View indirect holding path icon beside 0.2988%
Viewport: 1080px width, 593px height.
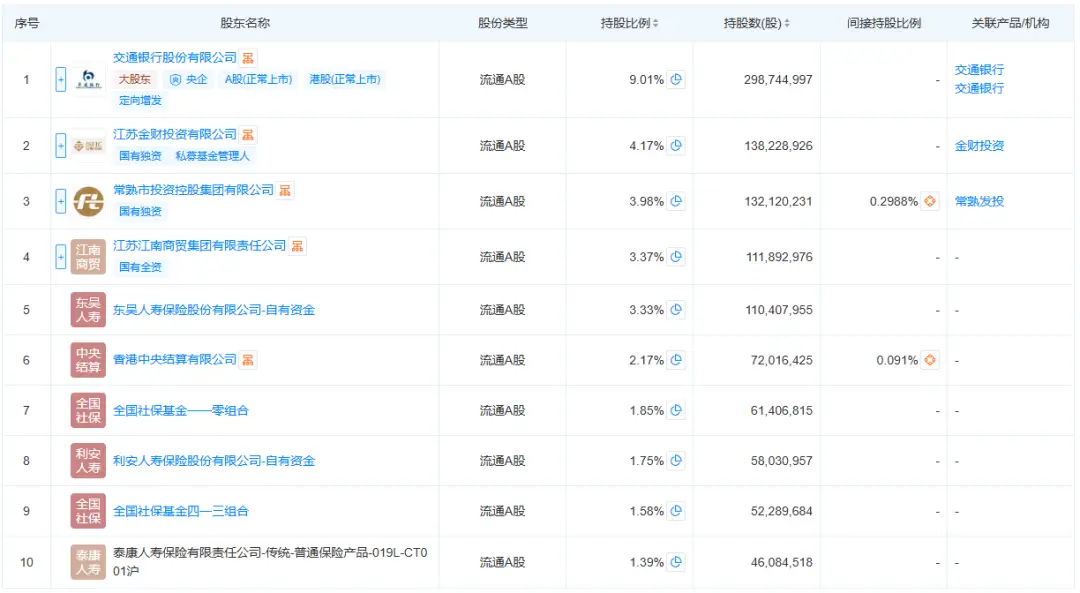click(x=930, y=201)
